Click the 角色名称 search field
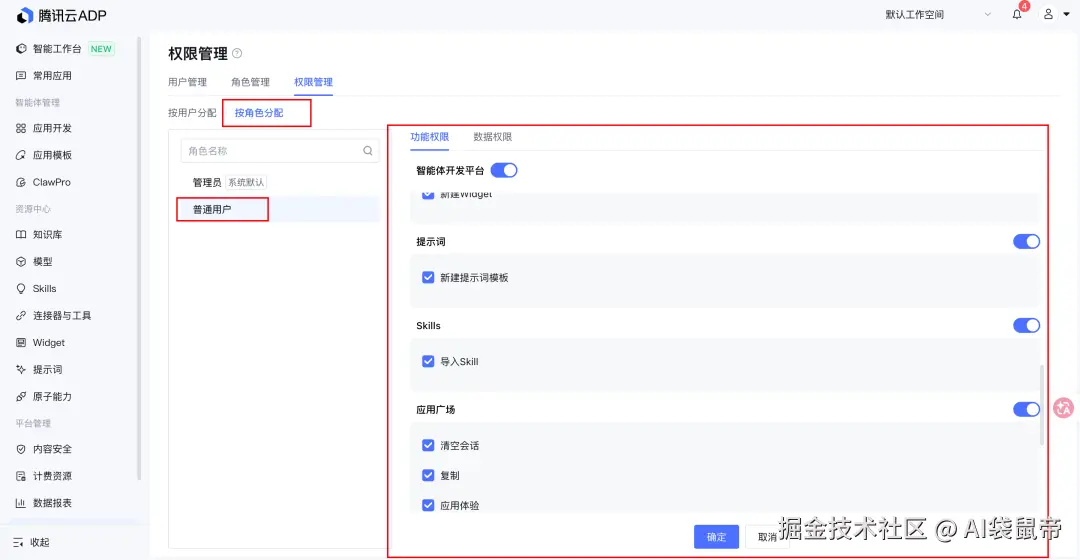1080x560 pixels. [280, 151]
